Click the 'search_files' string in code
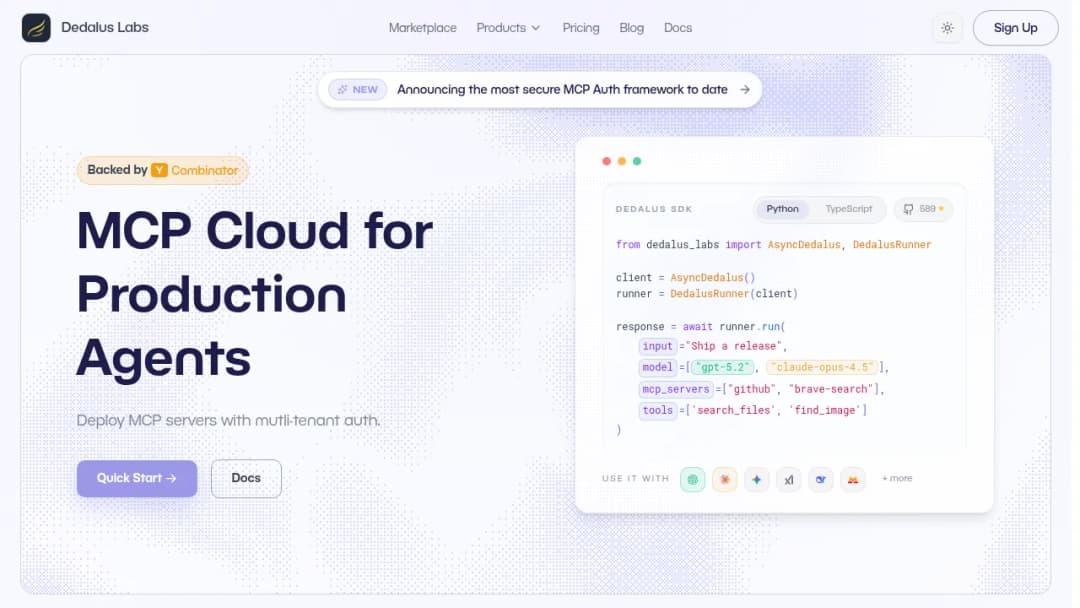The width and height of the screenshot is (1080, 608). [734, 411]
